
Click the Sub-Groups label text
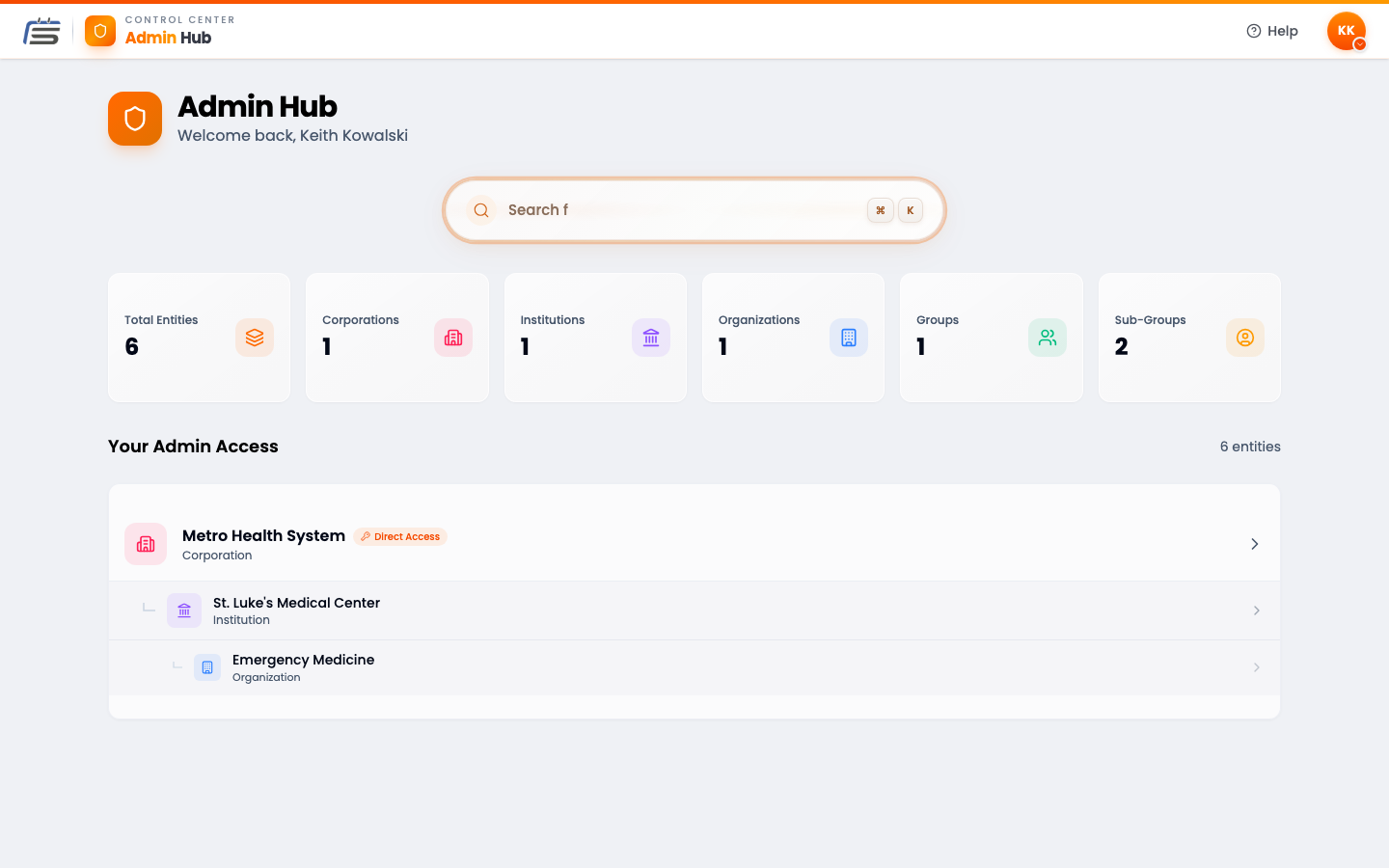1151,320
